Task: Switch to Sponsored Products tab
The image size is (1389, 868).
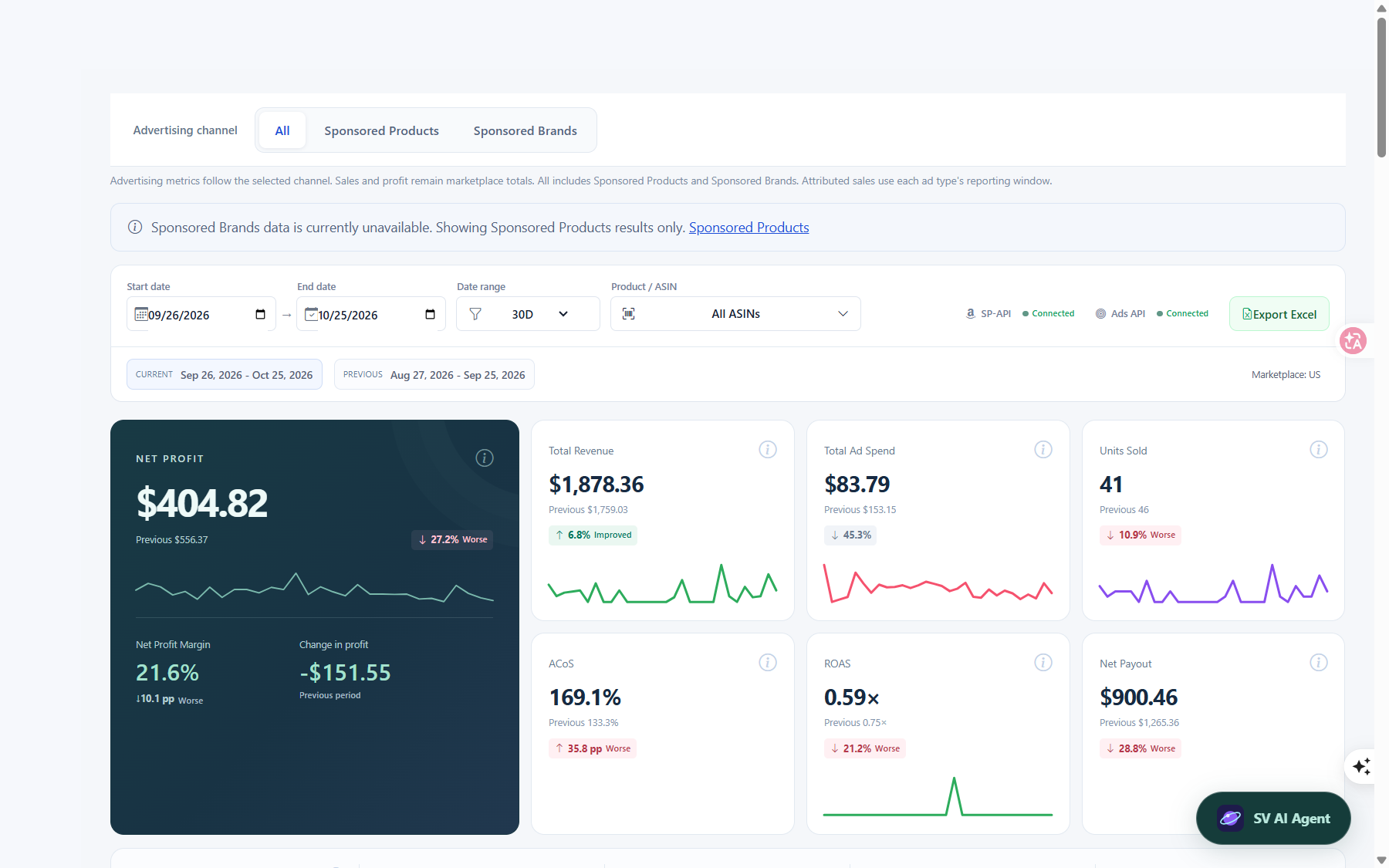Action: point(381,130)
